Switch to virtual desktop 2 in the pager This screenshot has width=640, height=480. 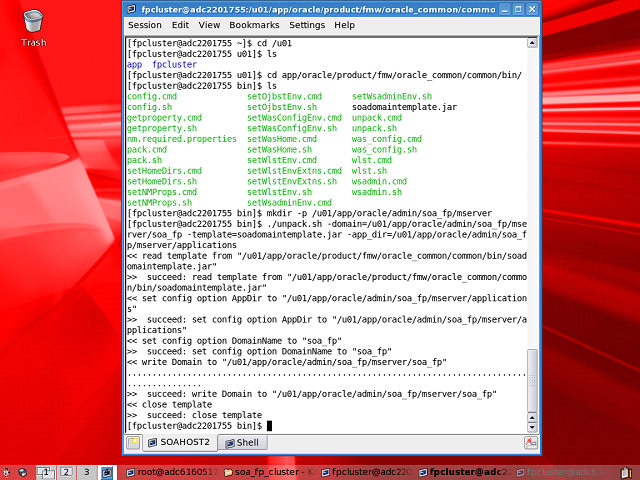point(66,473)
